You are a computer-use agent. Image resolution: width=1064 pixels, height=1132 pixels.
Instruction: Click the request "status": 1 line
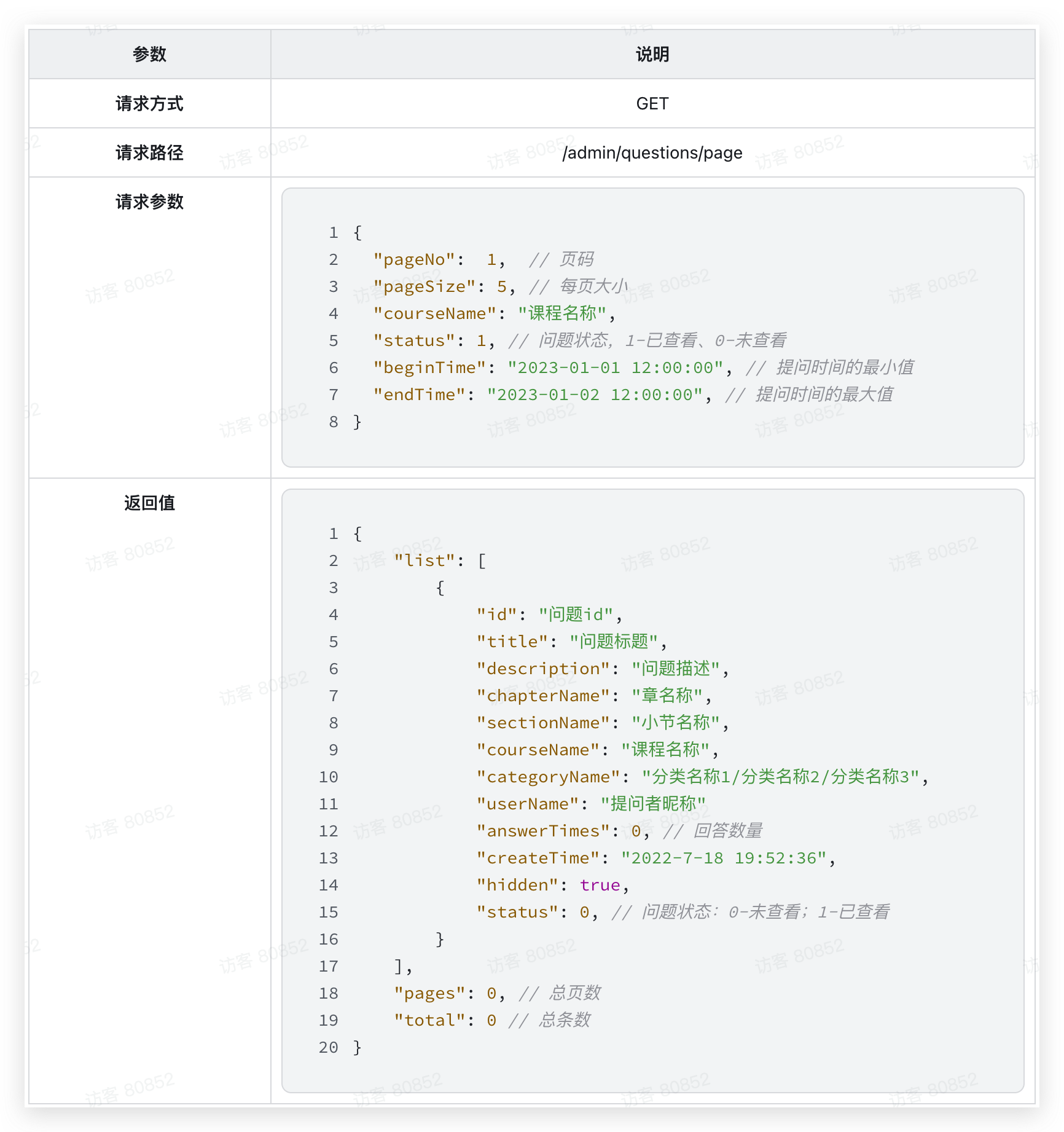pos(580,340)
